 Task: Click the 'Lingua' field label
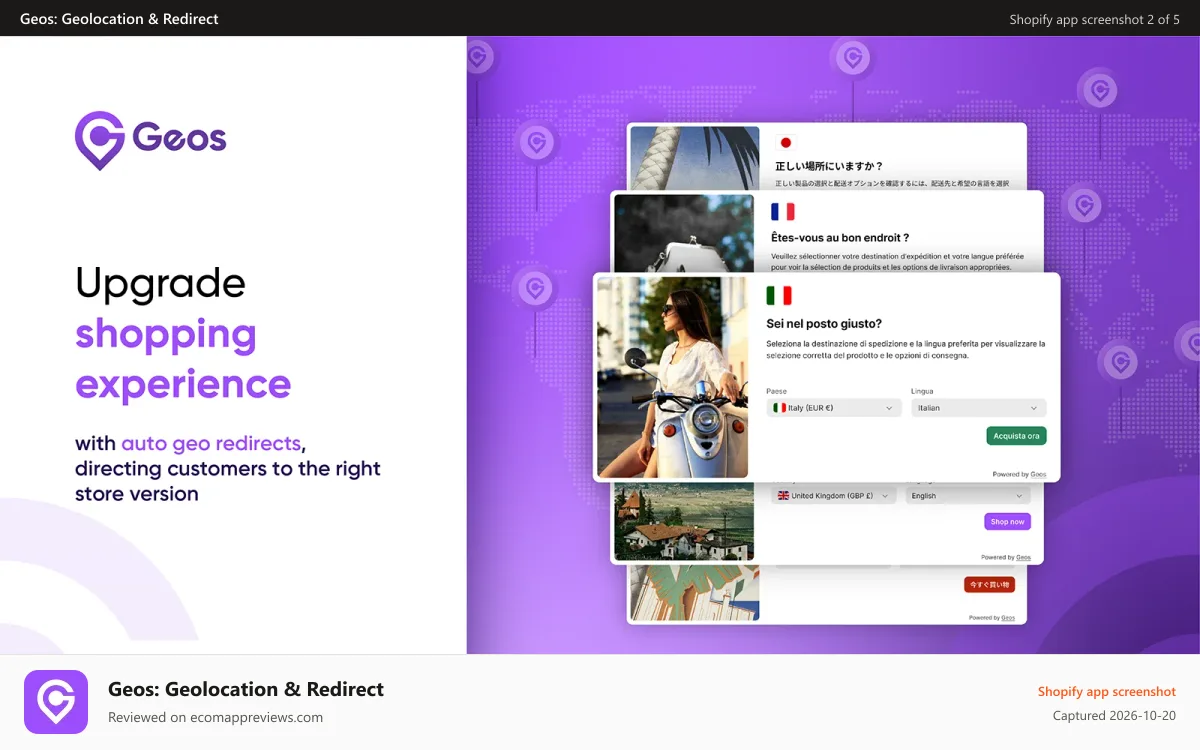pyautogui.click(x=922, y=391)
